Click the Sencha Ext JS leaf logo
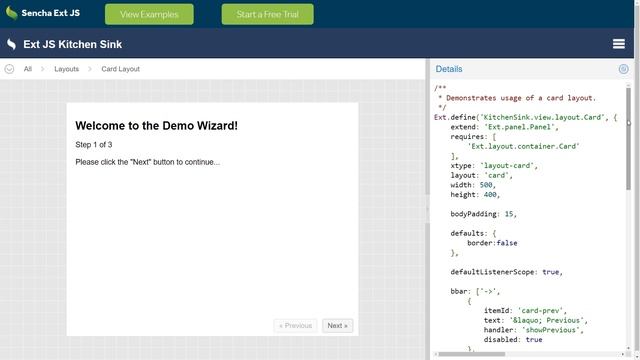 [11, 13]
